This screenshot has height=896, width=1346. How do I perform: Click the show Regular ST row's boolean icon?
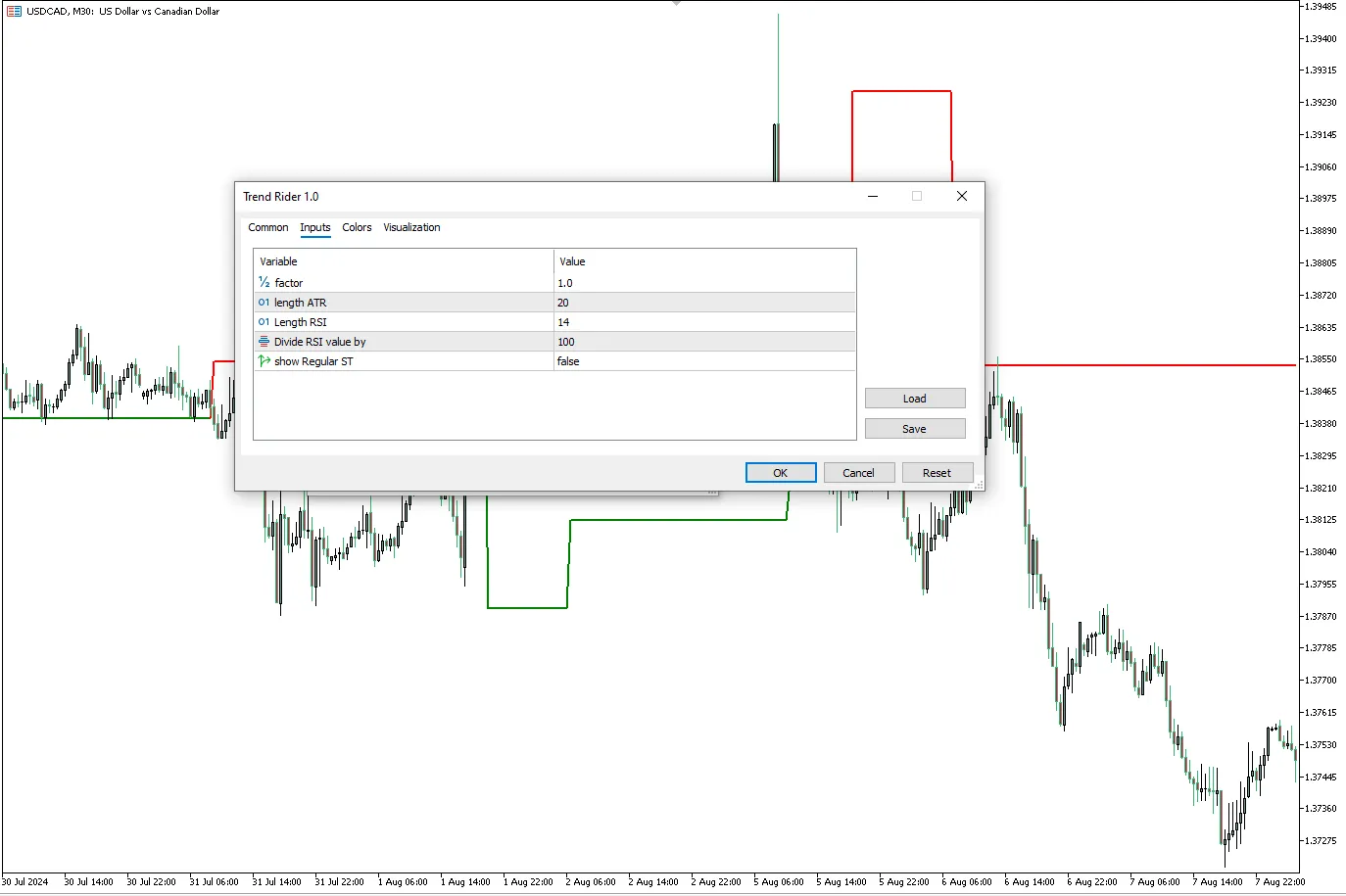click(x=264, y=360)
